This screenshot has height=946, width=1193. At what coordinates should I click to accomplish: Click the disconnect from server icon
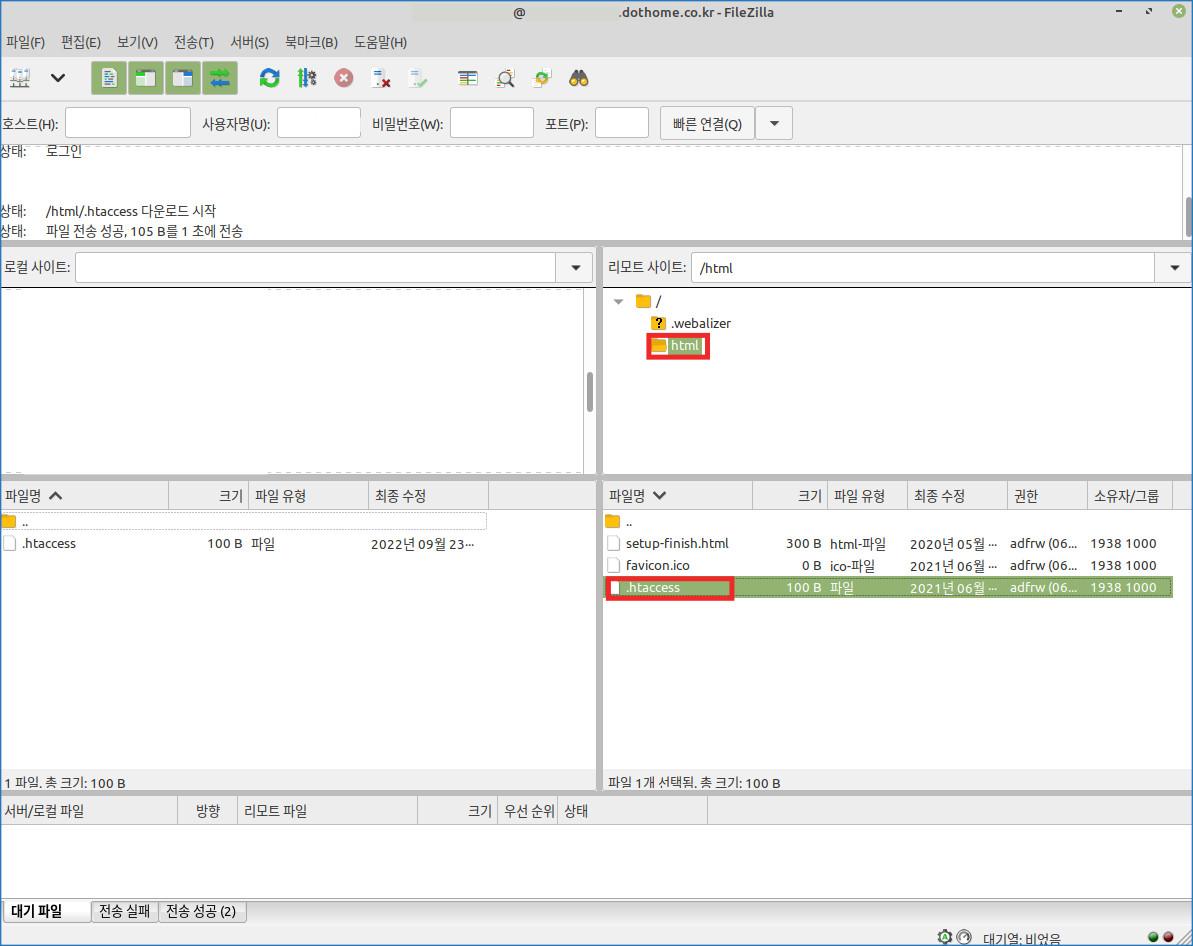[381, 78]
